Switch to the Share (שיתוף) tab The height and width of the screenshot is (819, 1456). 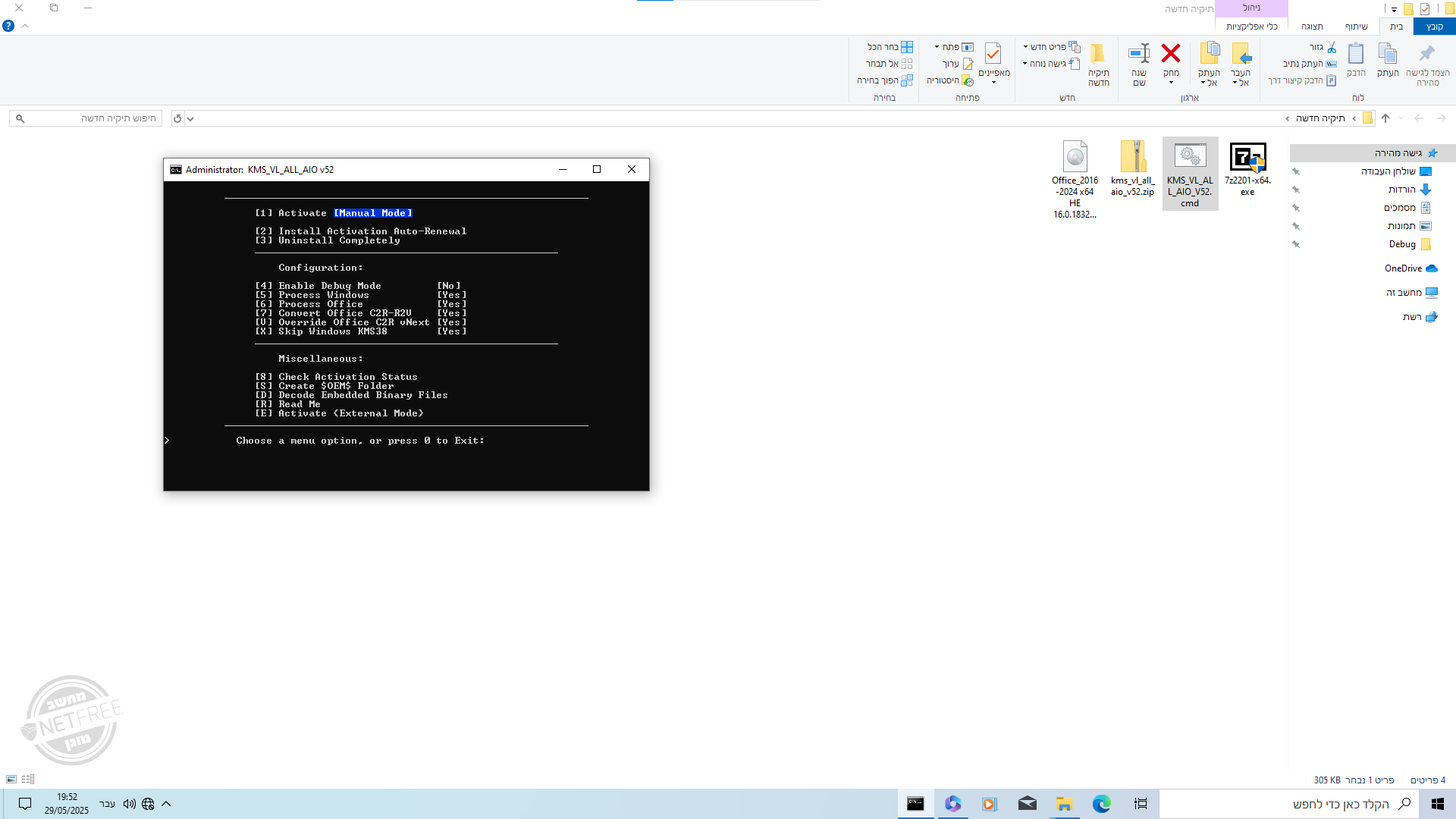point(1357,27)
